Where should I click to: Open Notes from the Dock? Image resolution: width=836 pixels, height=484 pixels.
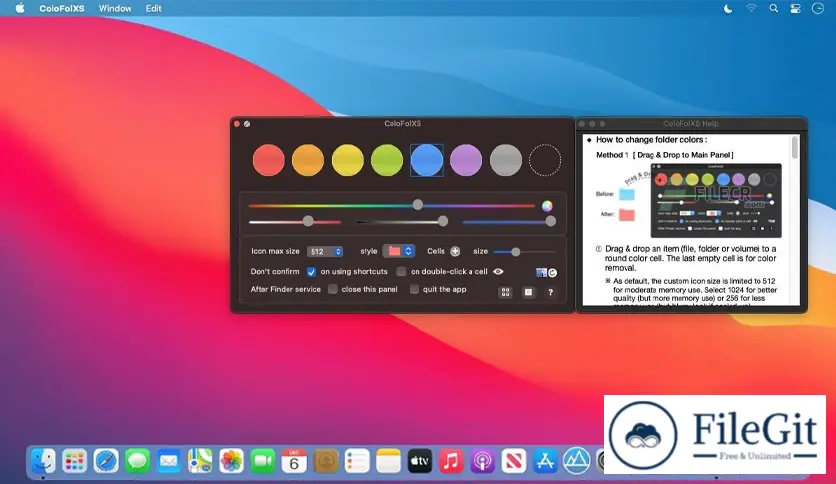click(389, 461)
